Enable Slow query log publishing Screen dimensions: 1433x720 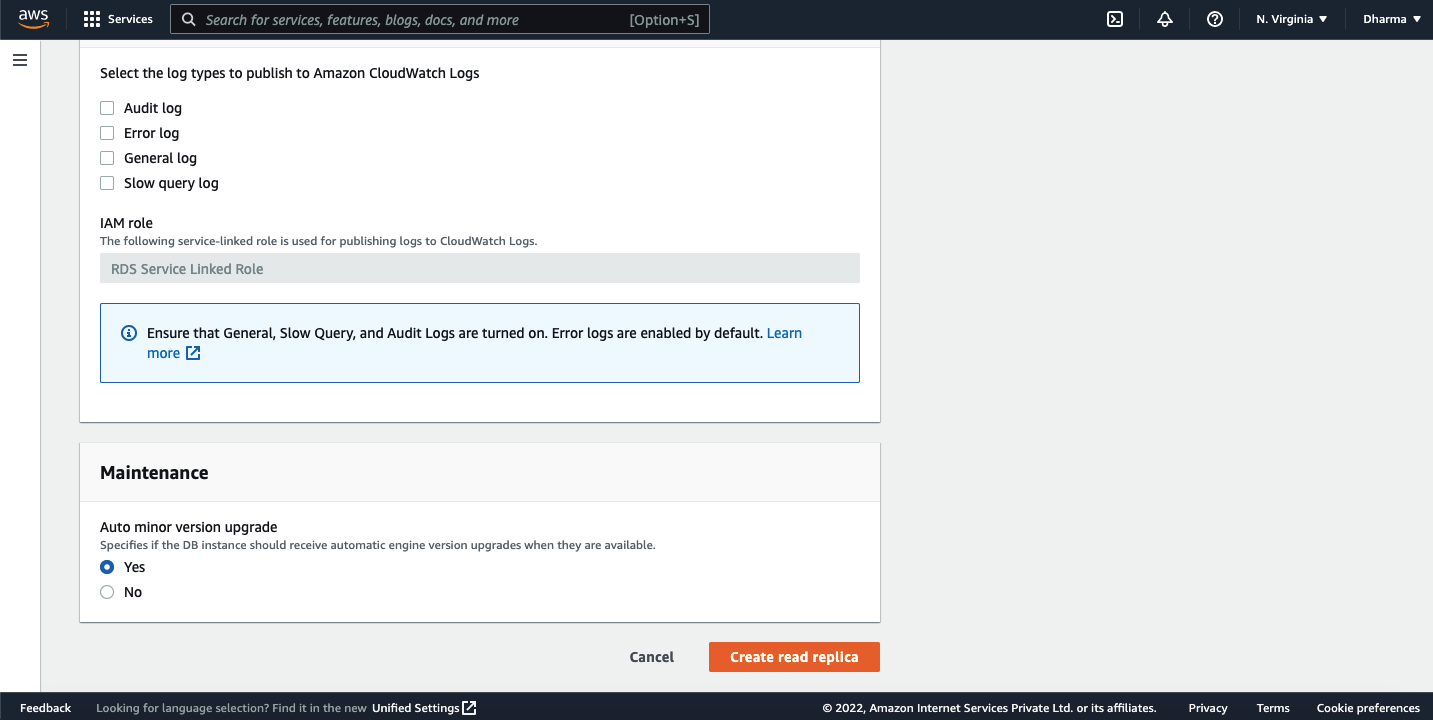point(107,183)
